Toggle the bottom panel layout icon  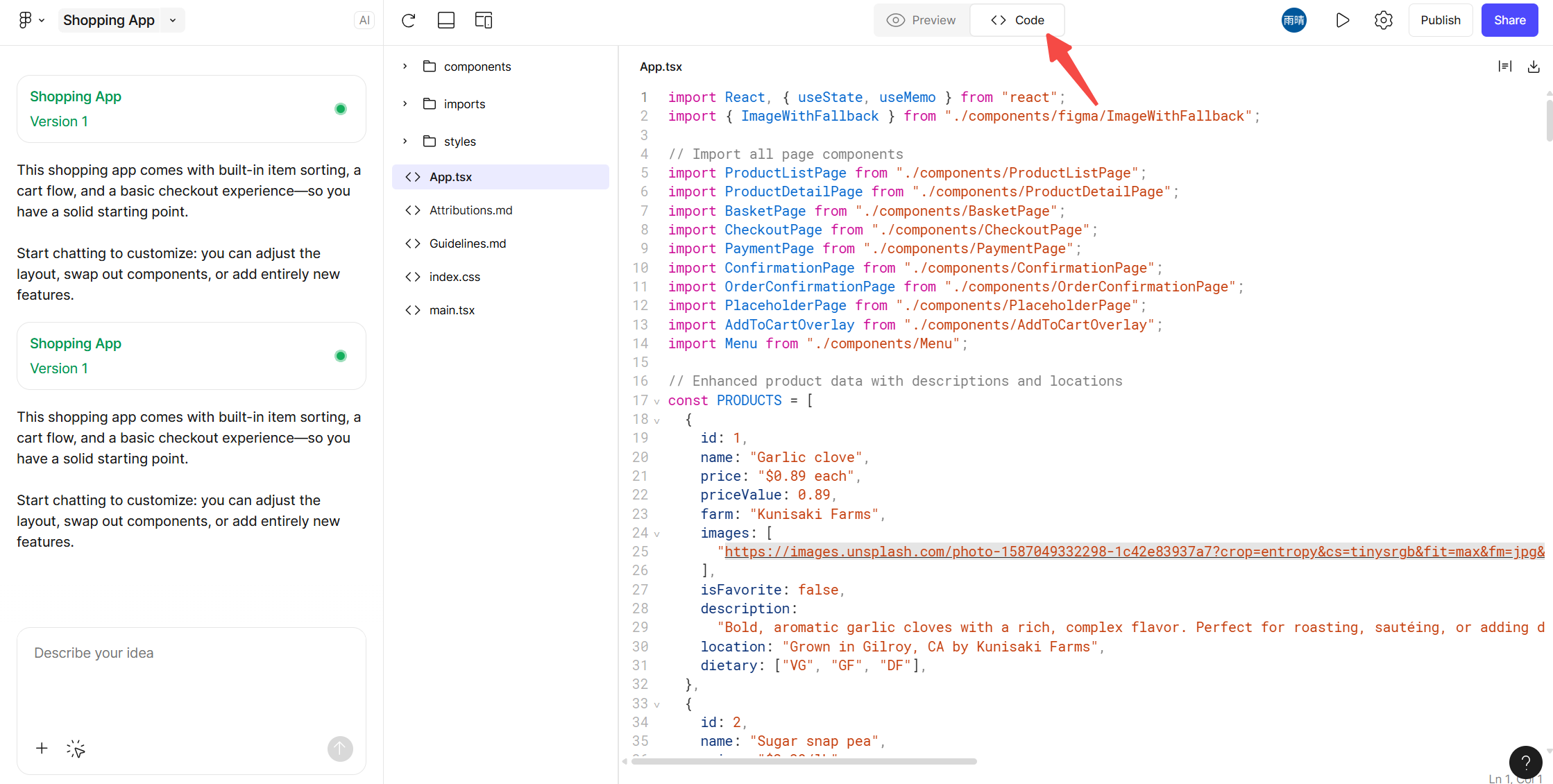[446, 20]
